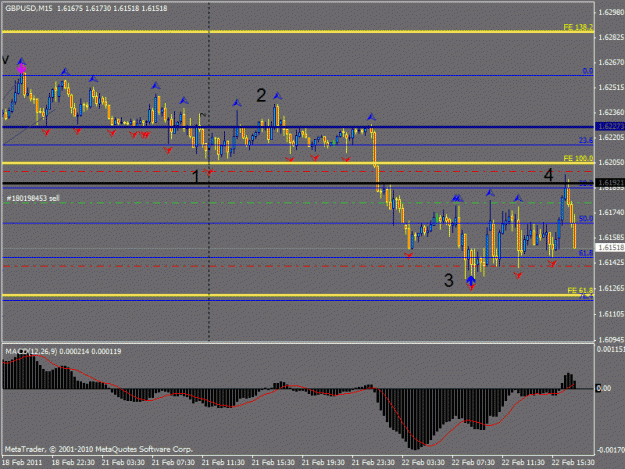Click the MACD scale top value 0.001151
The width and height of the screenshot is (625, 469).
610,349
